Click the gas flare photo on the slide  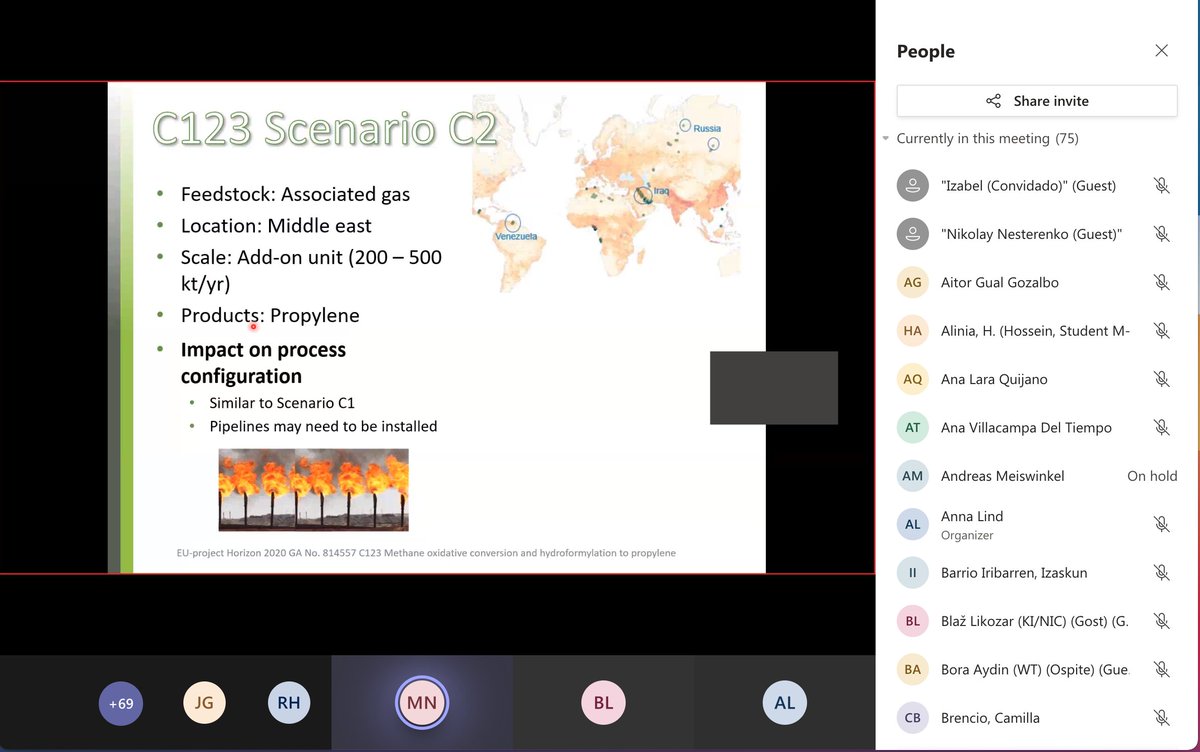pyautogui.click(x=313, y=490)
